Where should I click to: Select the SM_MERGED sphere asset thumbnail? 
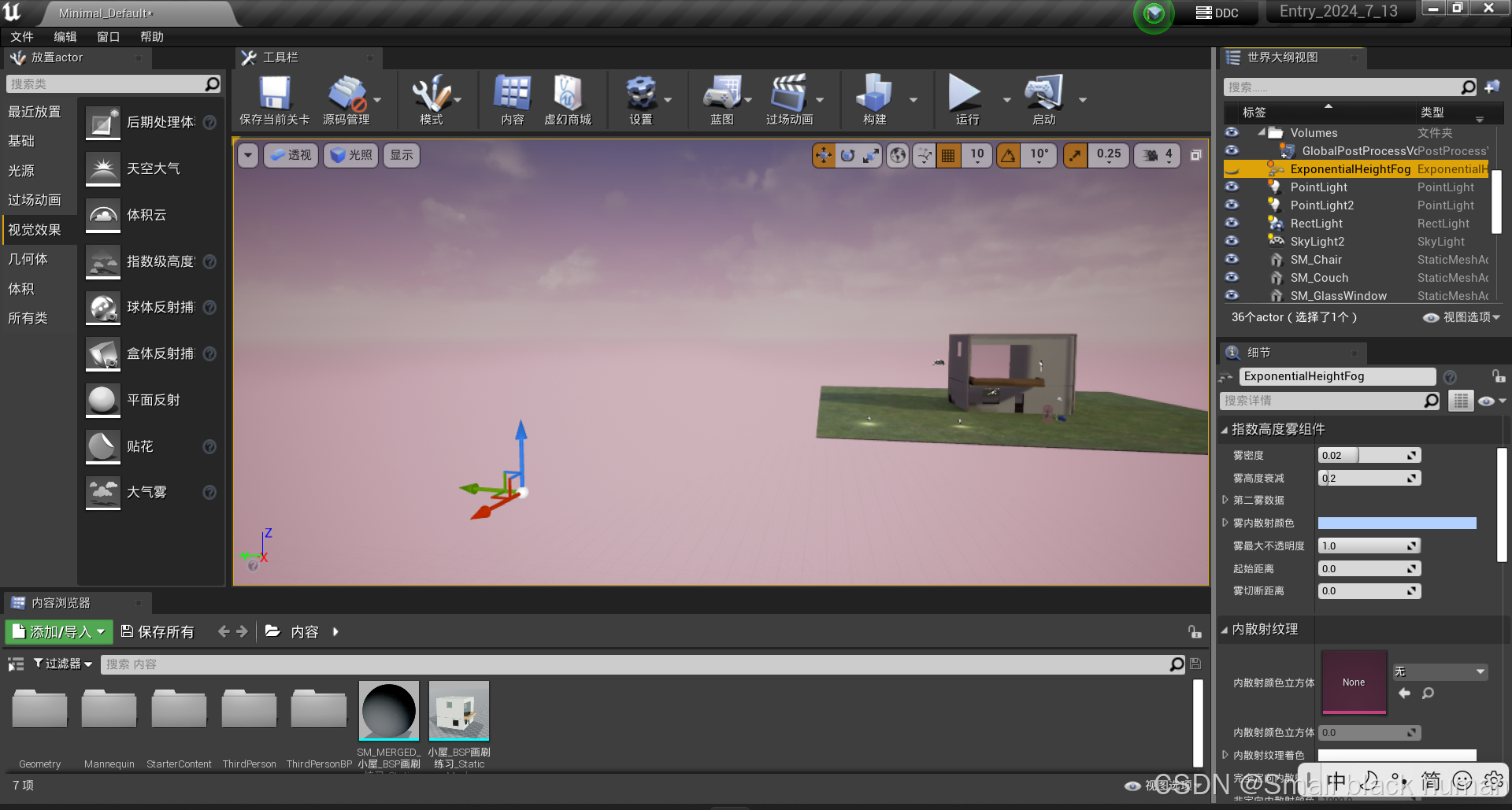click(388, 711)
